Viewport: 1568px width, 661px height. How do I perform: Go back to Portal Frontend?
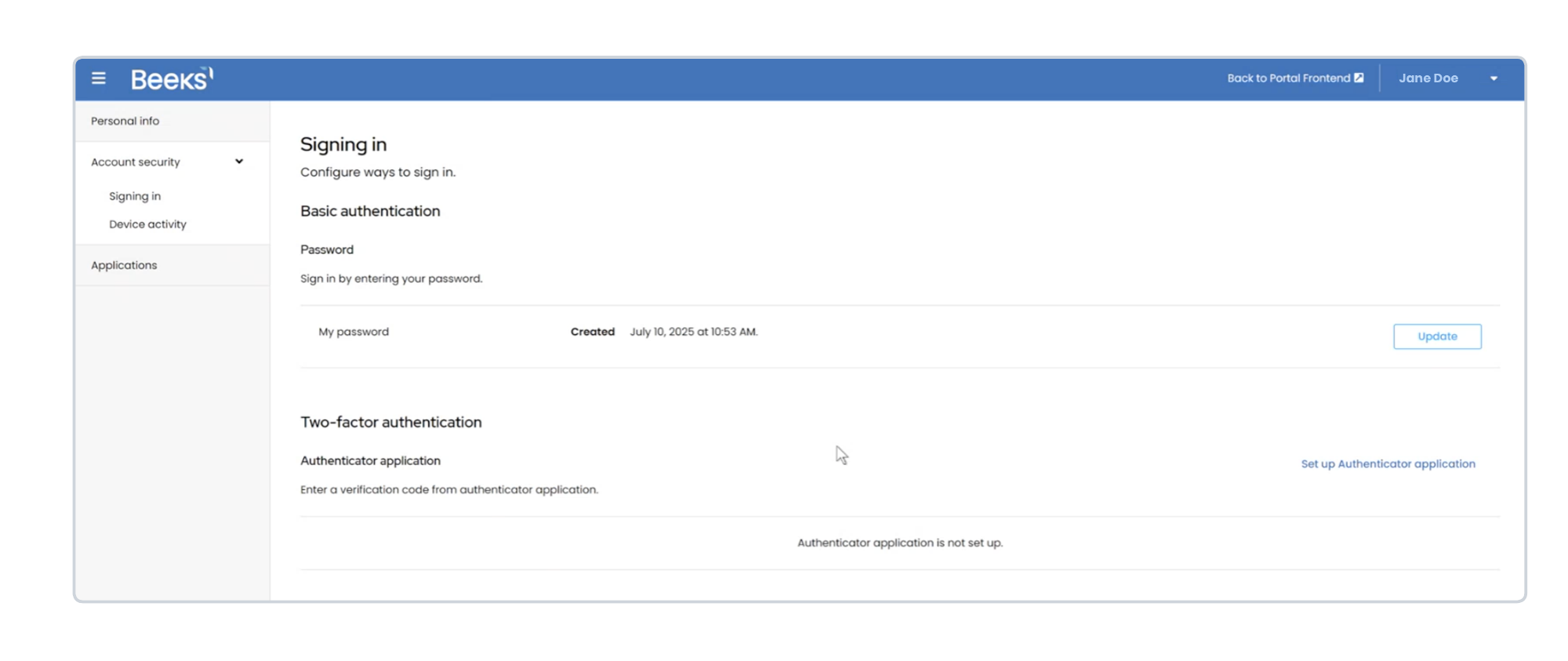[x=1288, y=78]
